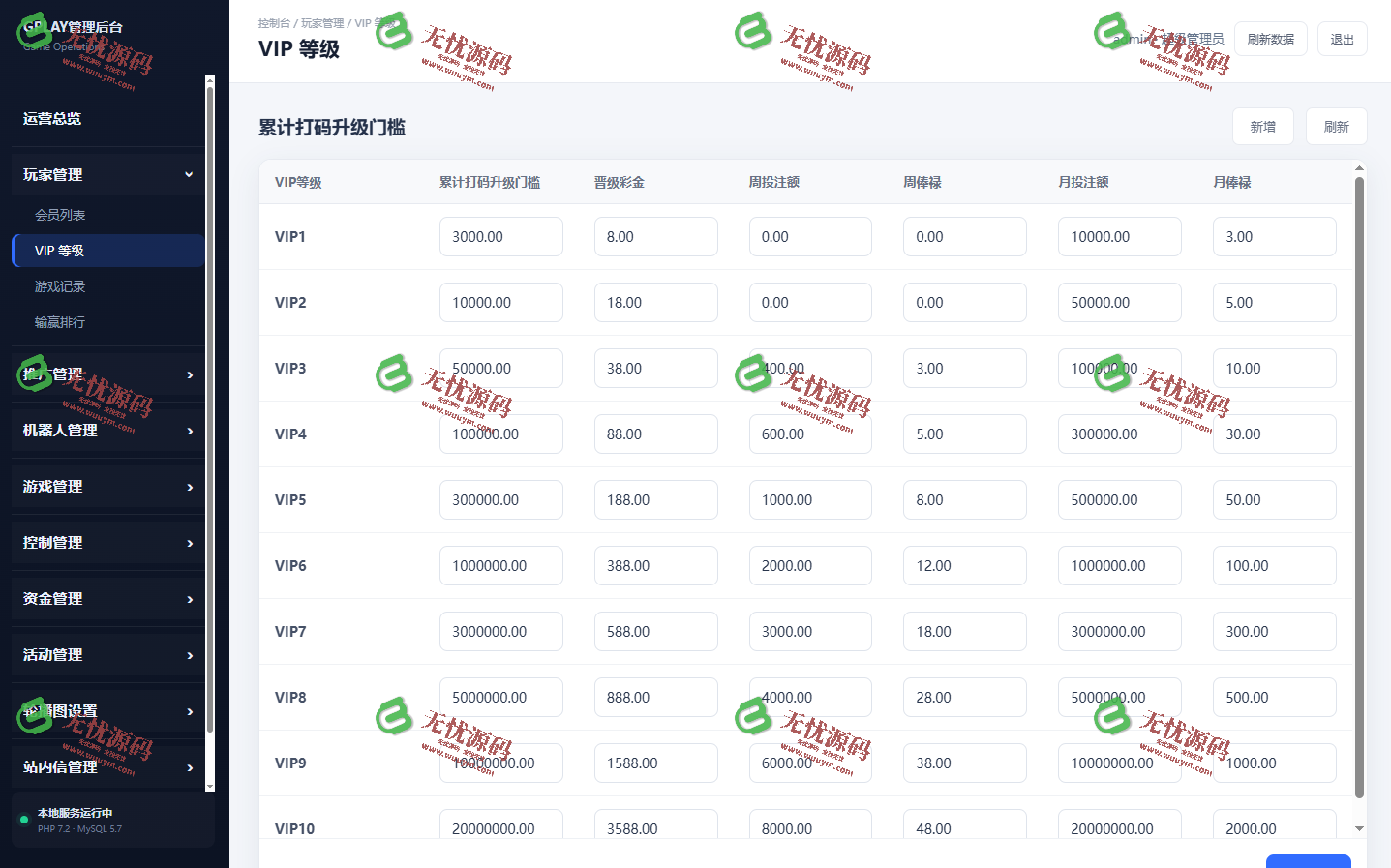Select VIP 等级 submenu item
1391x868 pixels.
pyautogui.click(x=107, y=251)
